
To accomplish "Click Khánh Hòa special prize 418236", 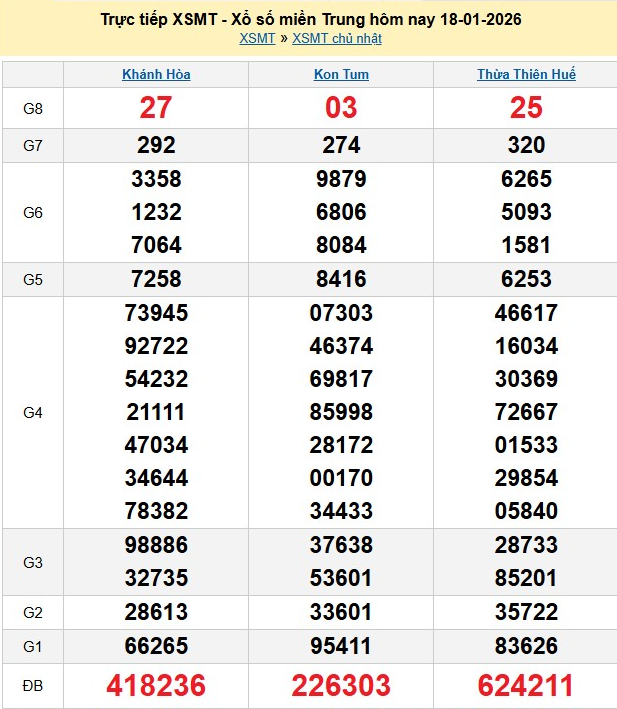I will tap(156, 685).
